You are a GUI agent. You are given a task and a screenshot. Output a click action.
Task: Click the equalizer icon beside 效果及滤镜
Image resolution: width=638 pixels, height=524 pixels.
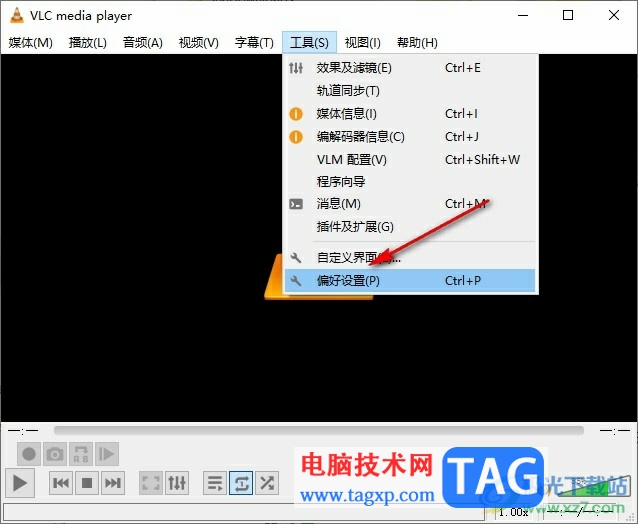click(x=296, y=68)
